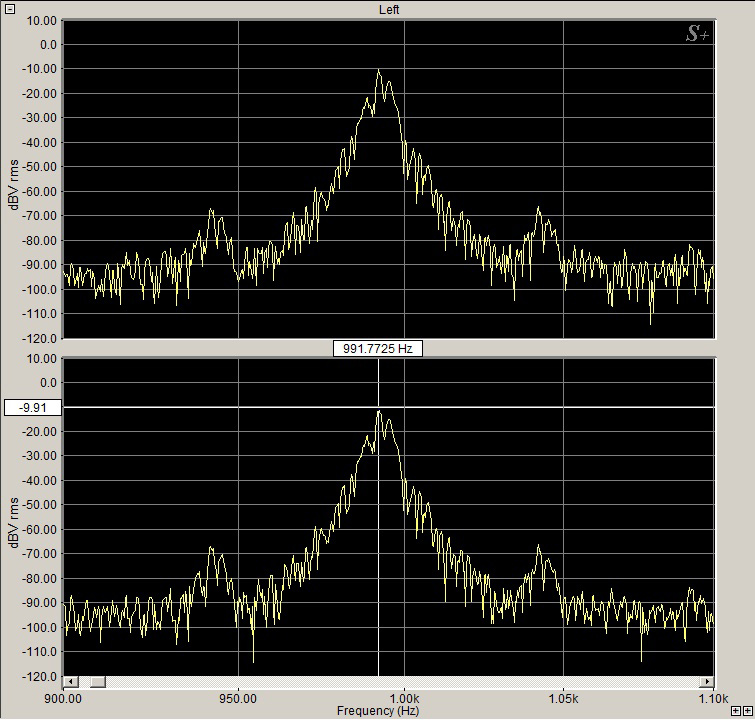This screenshot has height=720, width=755.
Task: Click the 950.00 frequency axis tick label
Action: click(238, 696)
